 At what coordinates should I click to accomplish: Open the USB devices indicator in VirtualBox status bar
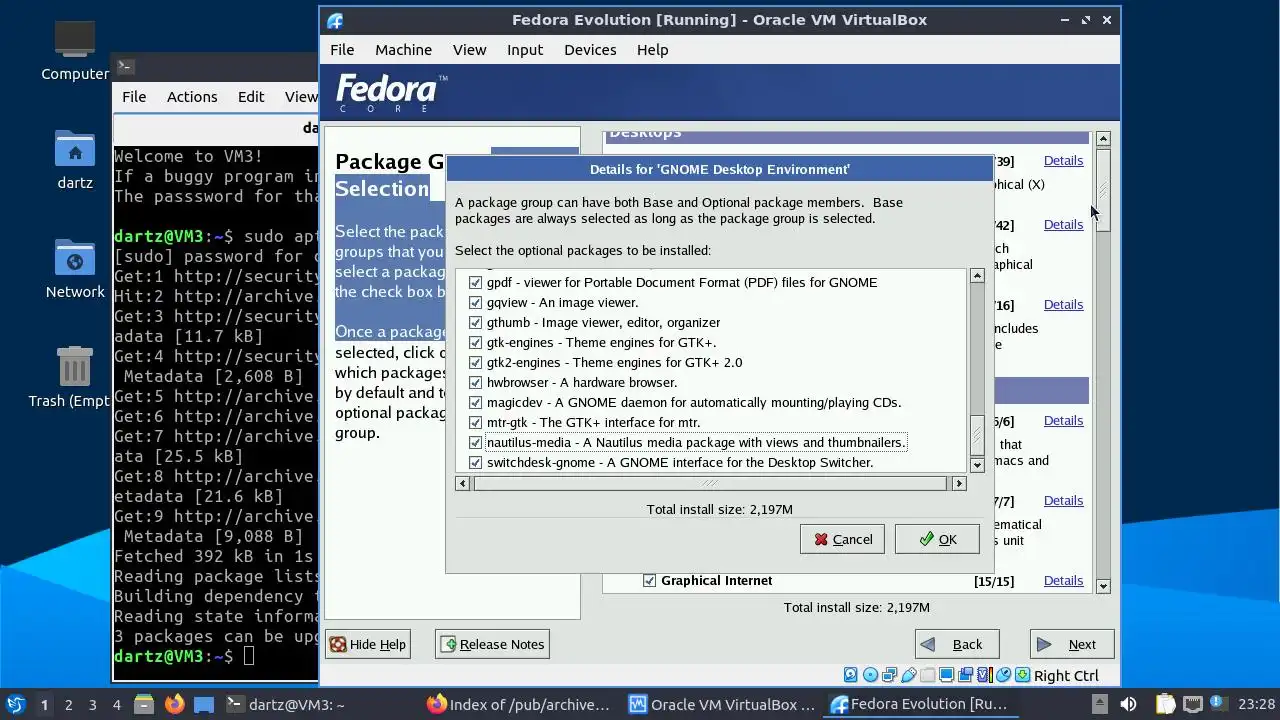tap(908, 675)
